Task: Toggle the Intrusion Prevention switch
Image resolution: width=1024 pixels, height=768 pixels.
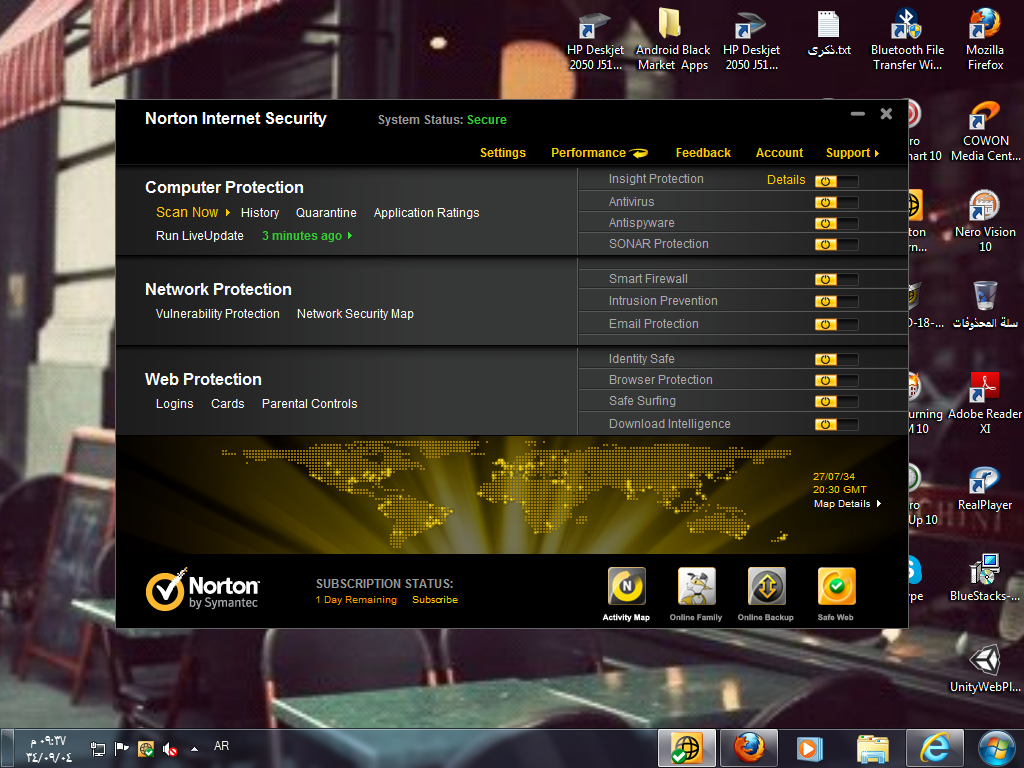Action: 837,302
